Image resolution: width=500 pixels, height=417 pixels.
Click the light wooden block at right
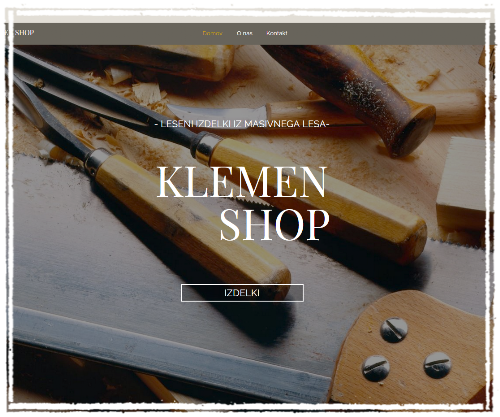(x=462, y=183)
